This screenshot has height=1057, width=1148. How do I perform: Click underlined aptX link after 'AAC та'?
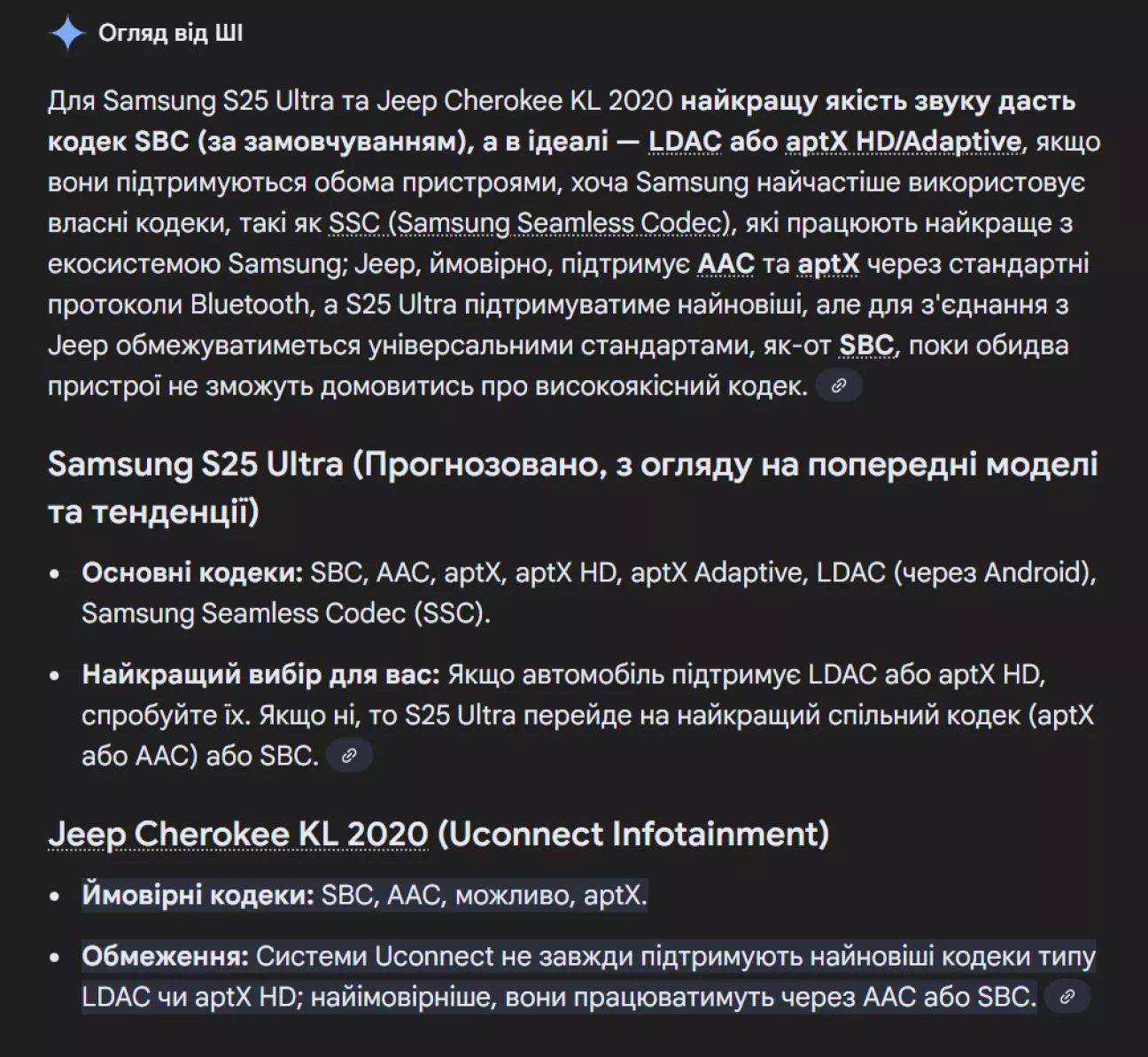click(828, 264)
